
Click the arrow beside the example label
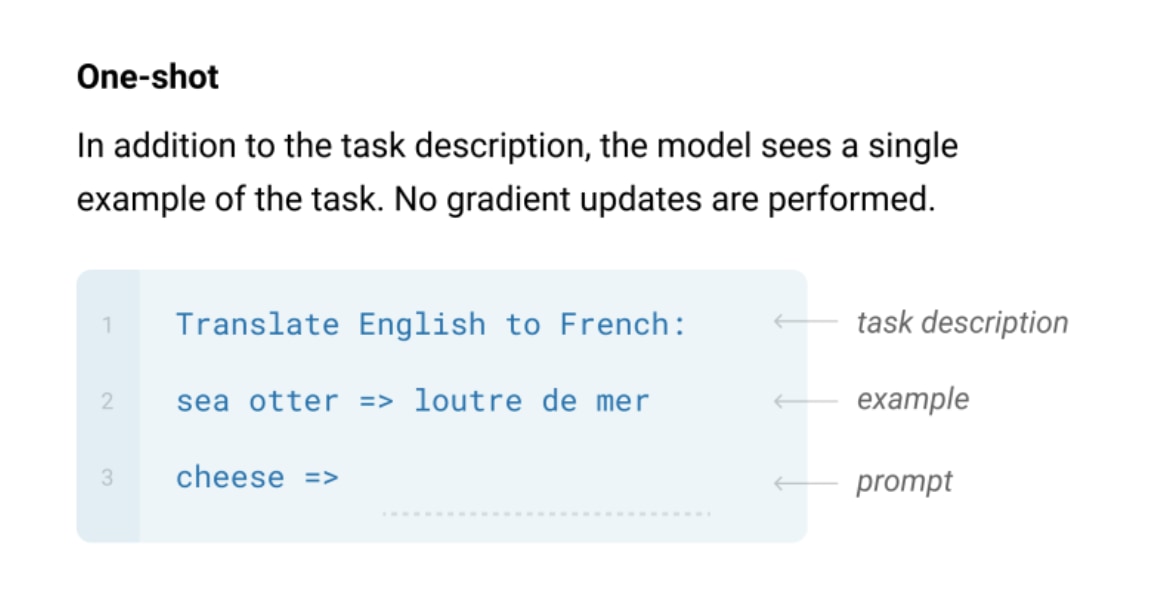coord(805,401)
